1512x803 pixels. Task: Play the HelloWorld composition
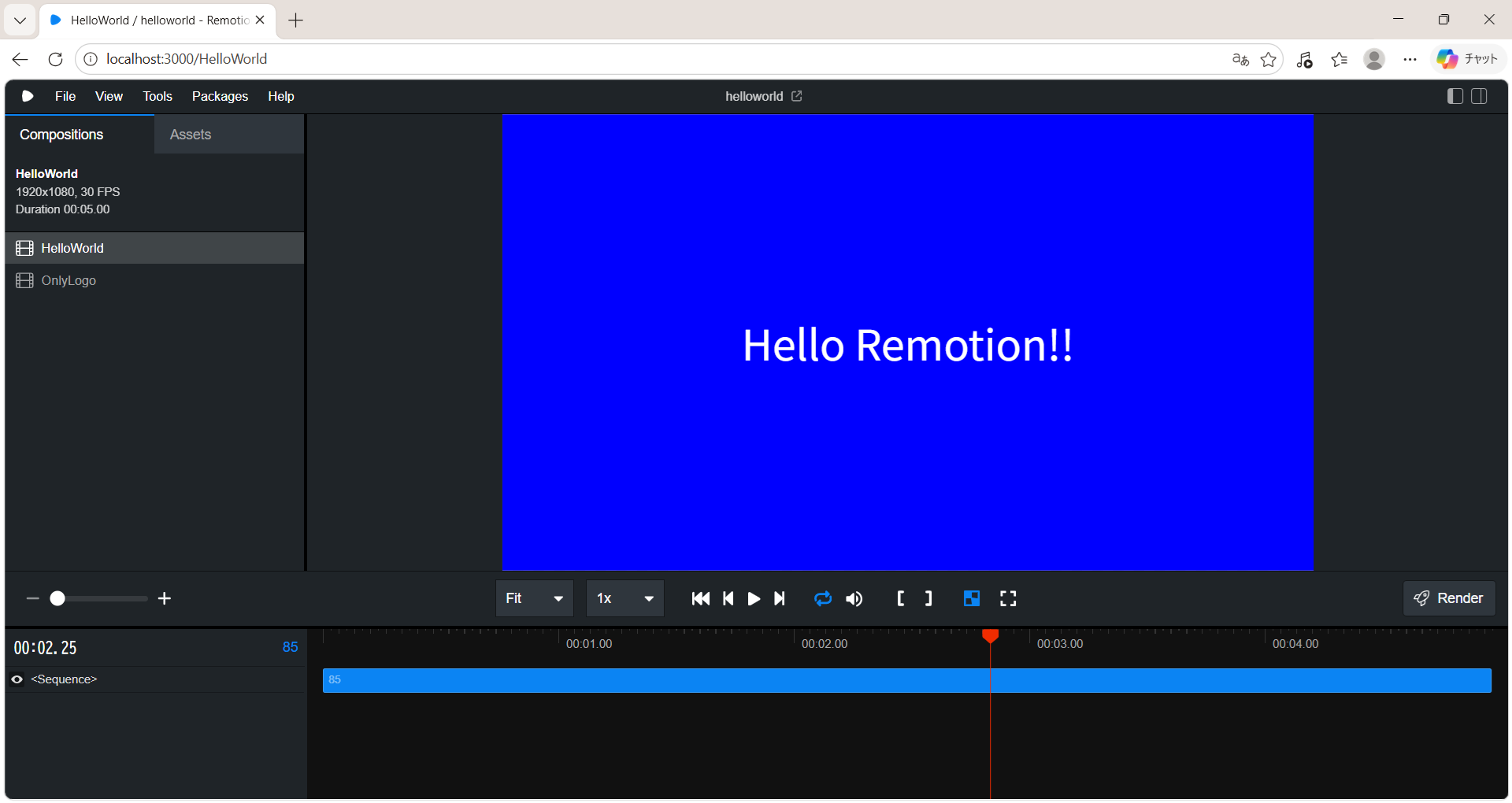point(754,599)
